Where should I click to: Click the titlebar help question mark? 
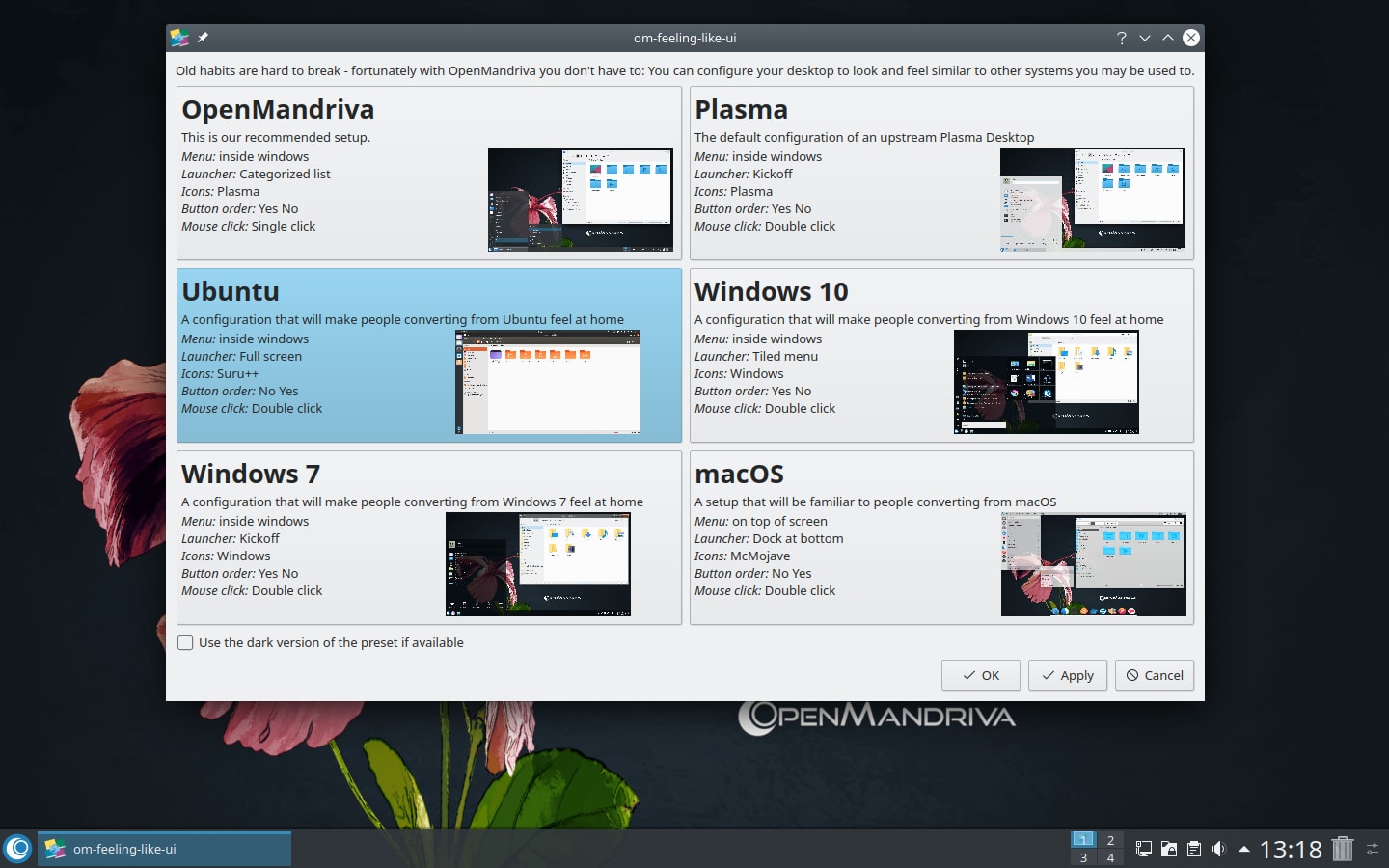(1121, 38)
